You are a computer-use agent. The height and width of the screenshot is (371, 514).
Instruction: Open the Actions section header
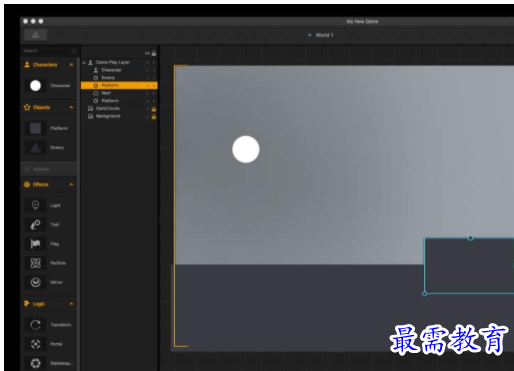click(49, 169)
